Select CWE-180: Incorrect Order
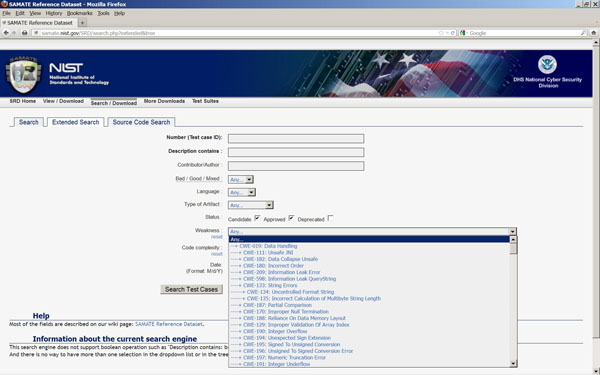This screenshot has height=375, width=600. click(x=369, y=266)
